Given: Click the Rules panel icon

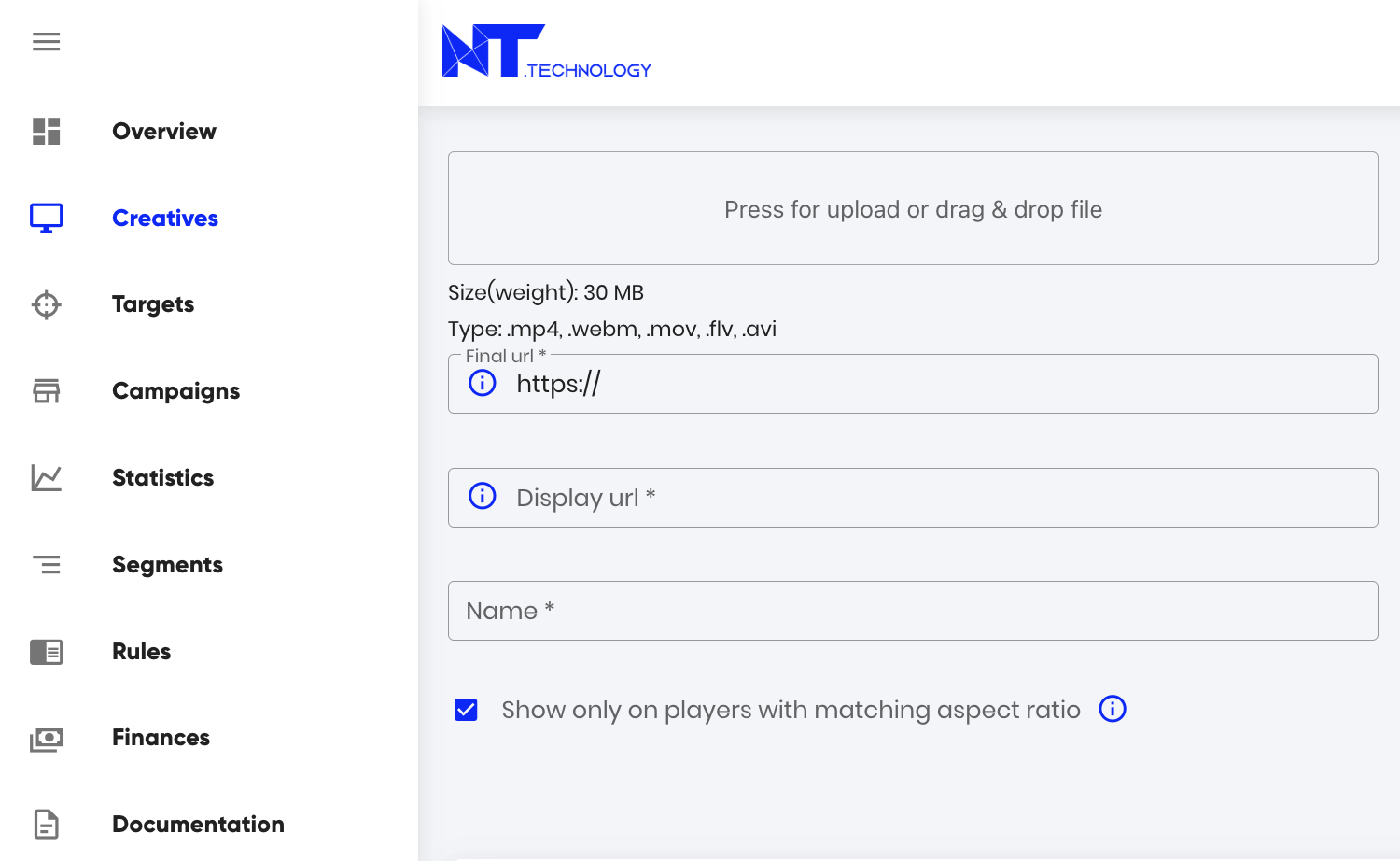Looking at the screenshot, I should click(46, 652).
